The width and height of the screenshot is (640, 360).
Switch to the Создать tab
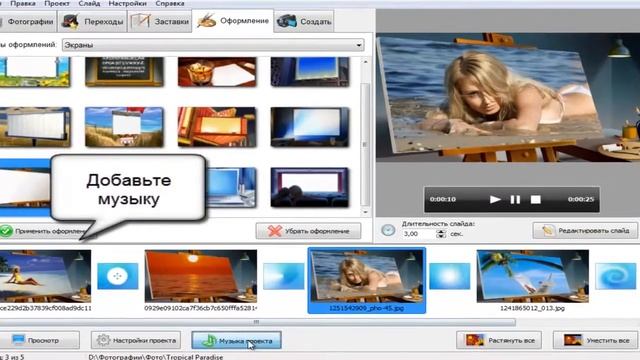click(304, 22)
